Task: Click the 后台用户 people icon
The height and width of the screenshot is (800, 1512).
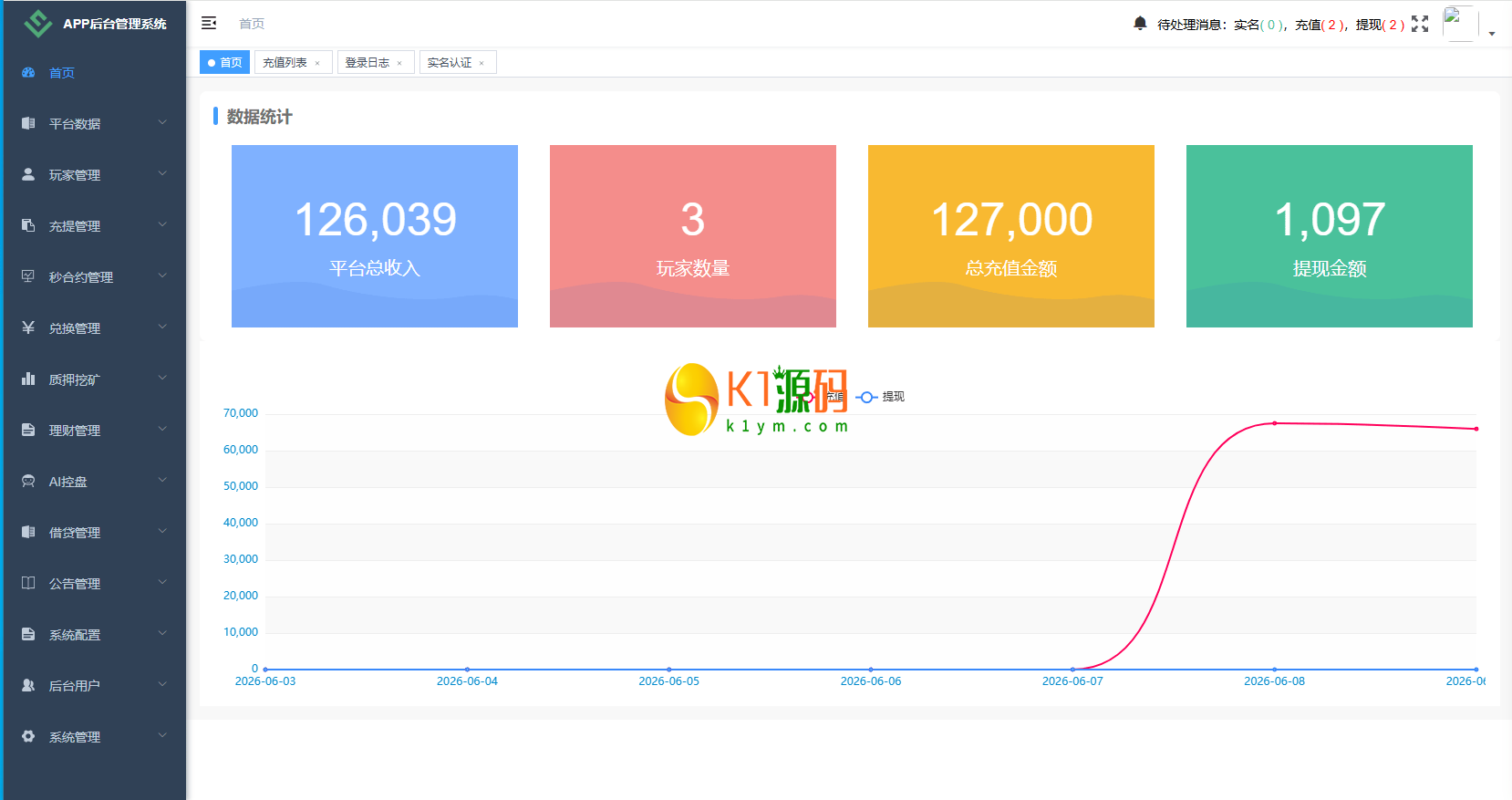Action: 28,685
